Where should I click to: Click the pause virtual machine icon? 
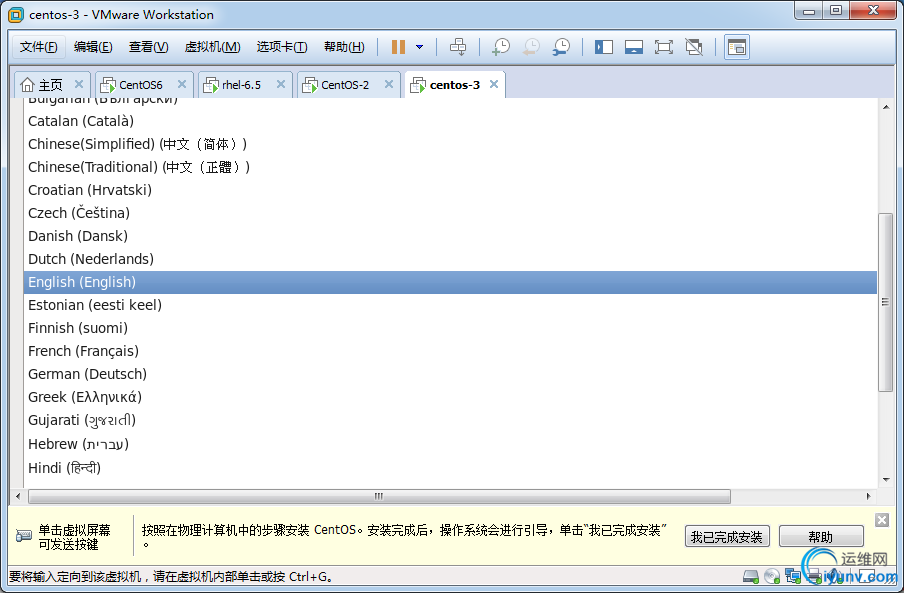[x=398, y=47]
